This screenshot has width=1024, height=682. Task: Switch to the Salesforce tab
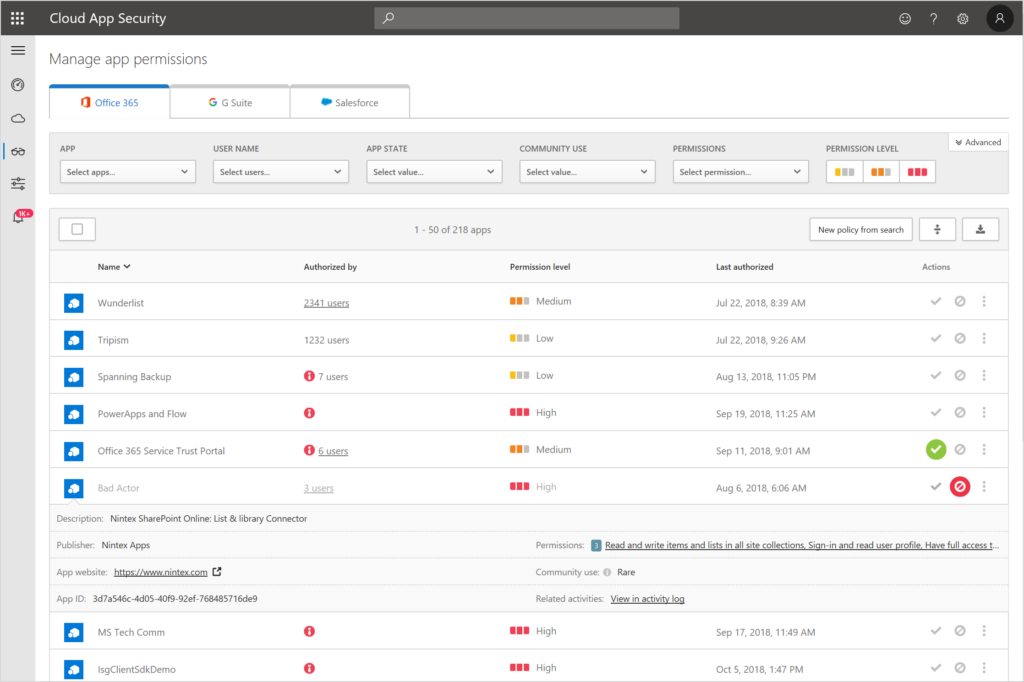(349, 101)
